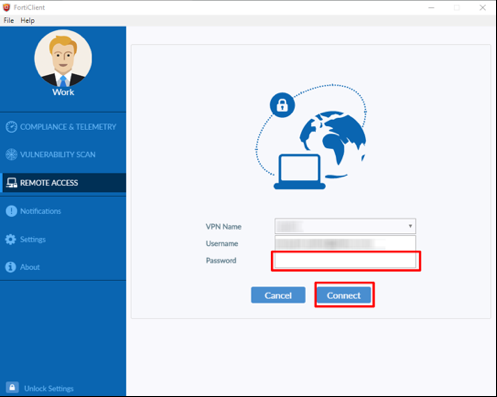Click the Settings gear icon
The width and height of the screenshot is (497, 397).
11,239
